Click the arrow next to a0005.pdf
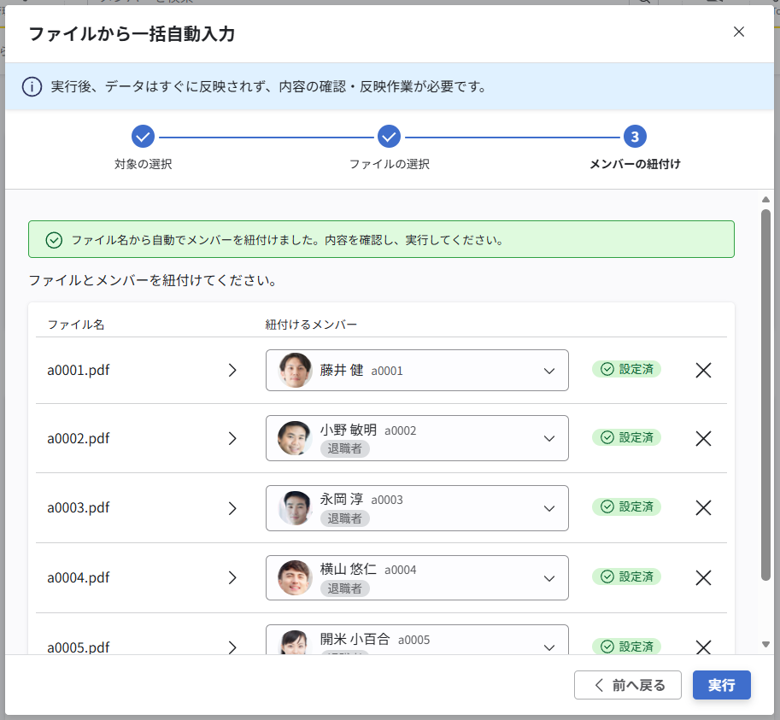The height and width of the screenshot is (720, 780). [232, 647]
